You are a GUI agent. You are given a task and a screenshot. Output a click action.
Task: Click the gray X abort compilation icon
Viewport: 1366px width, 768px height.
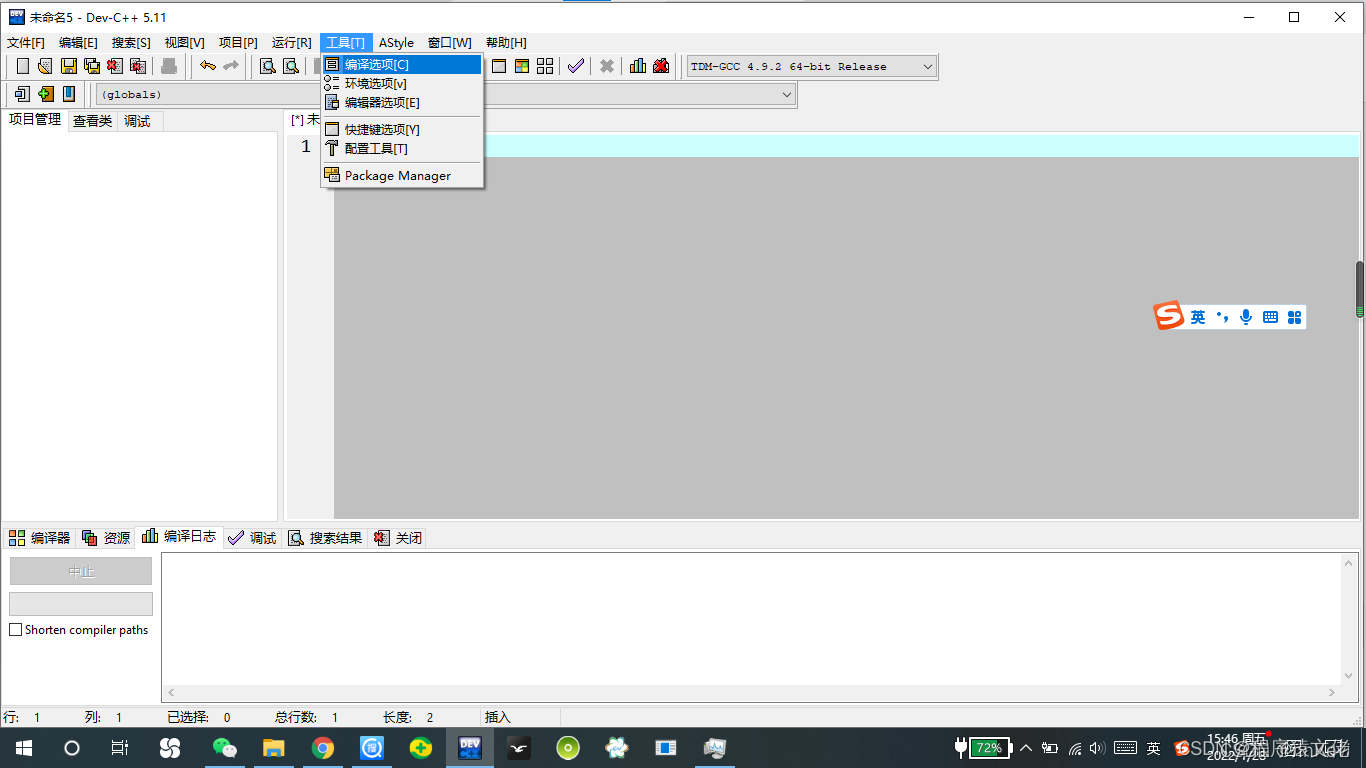[x=607, y=66]
